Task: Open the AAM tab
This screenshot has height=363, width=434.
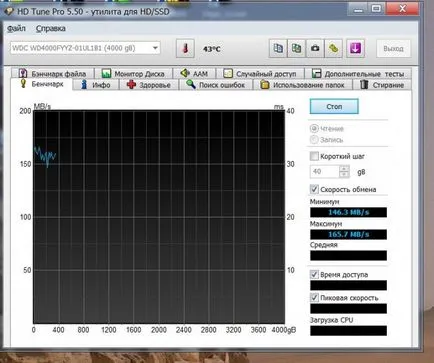Action: pos(194,73)
